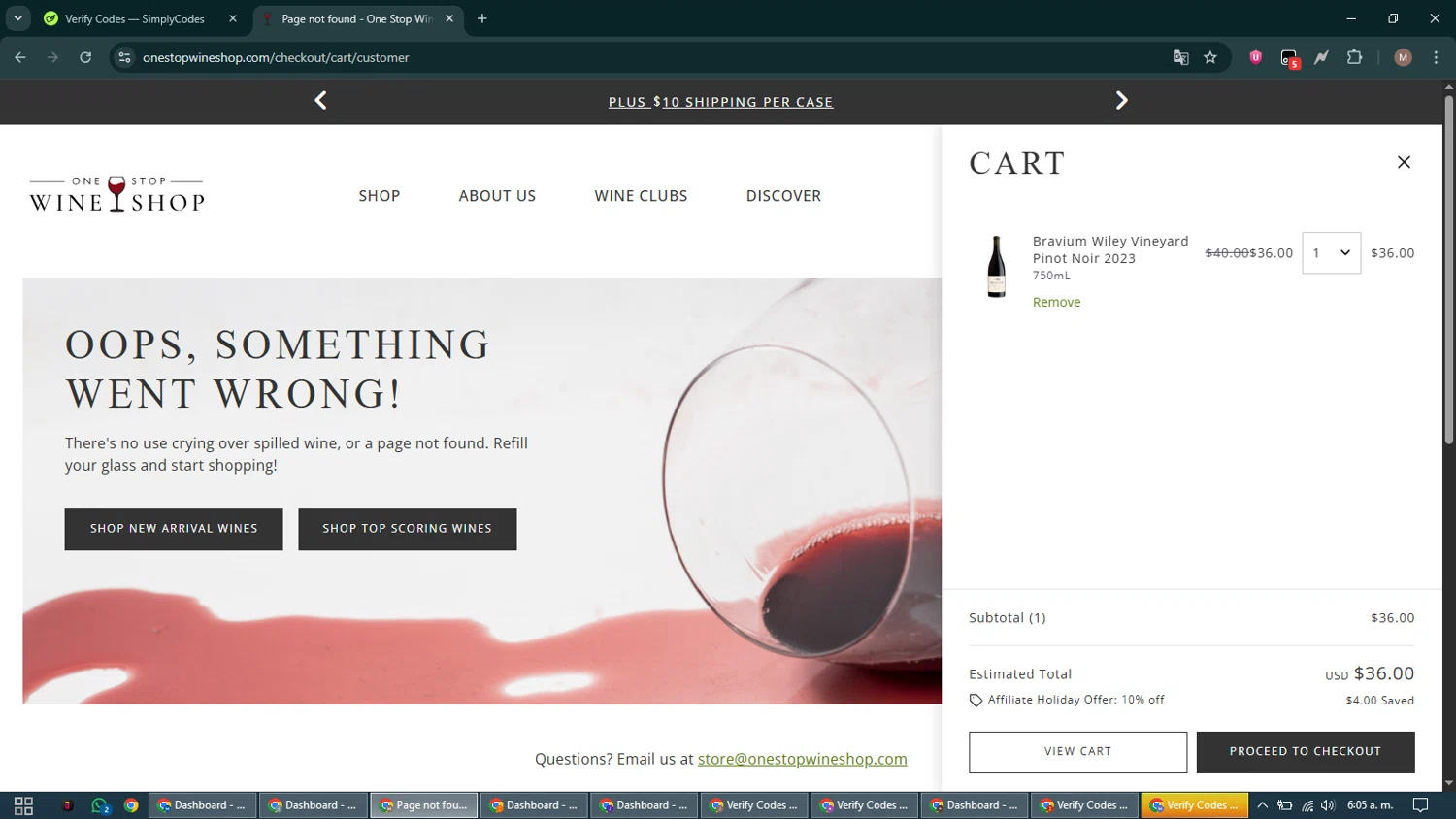Click the Bravium wine bottle thumbnail
This screenshot has width=1456, height=819.
(996, 266)
